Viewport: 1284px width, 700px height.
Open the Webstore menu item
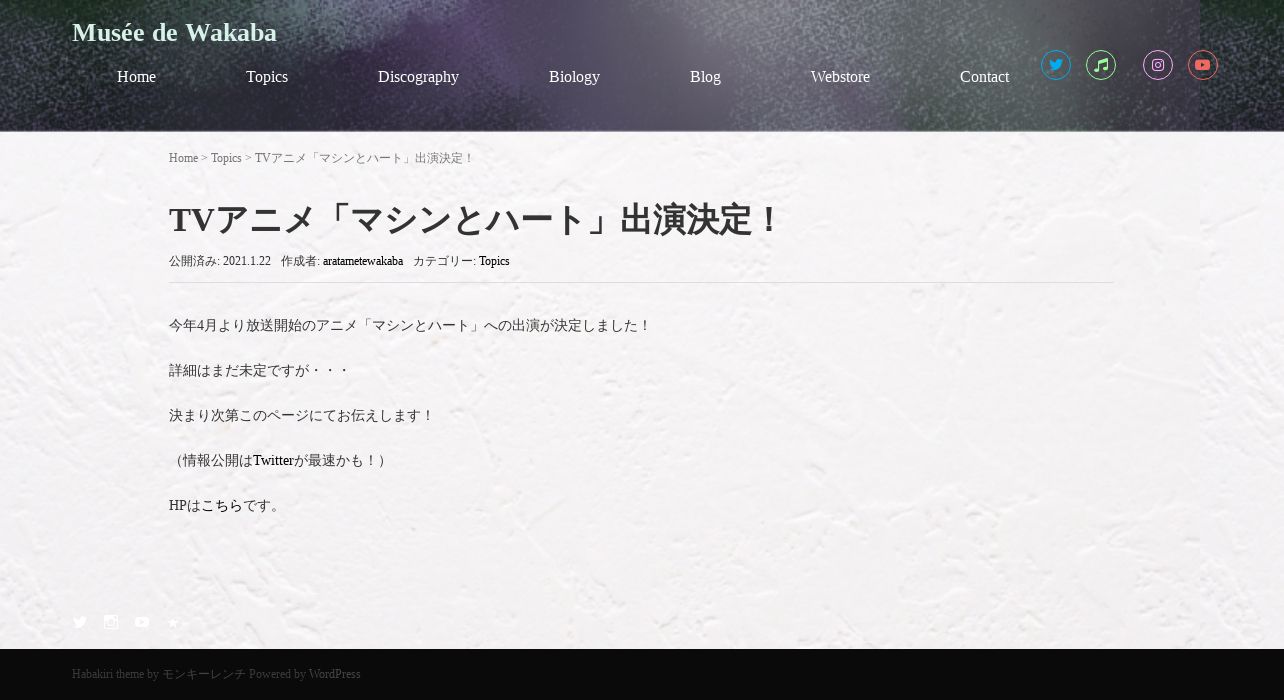pyautogui.click(x=840, y=77)
